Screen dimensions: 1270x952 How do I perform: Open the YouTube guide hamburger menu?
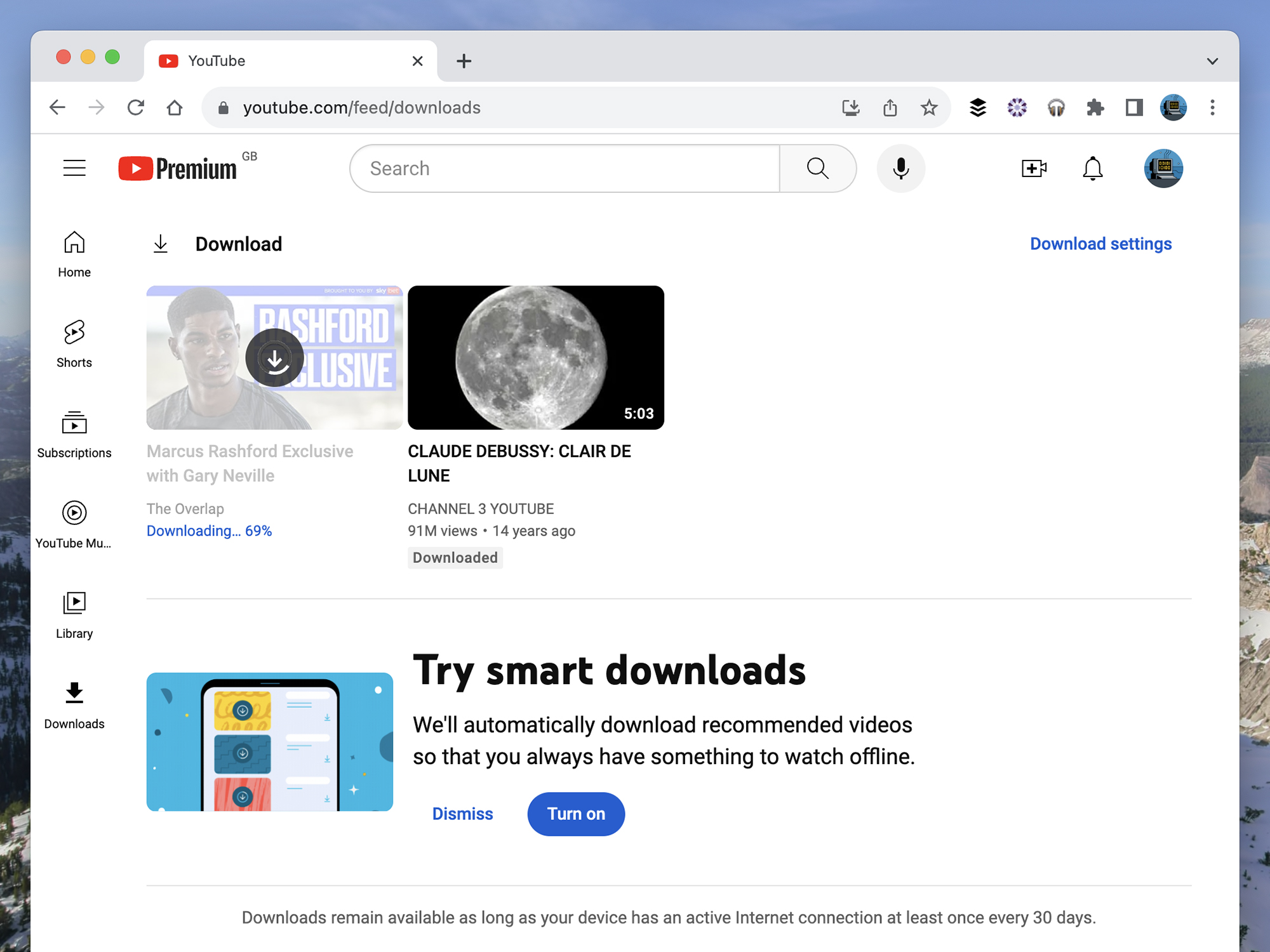tap(74, 168)
